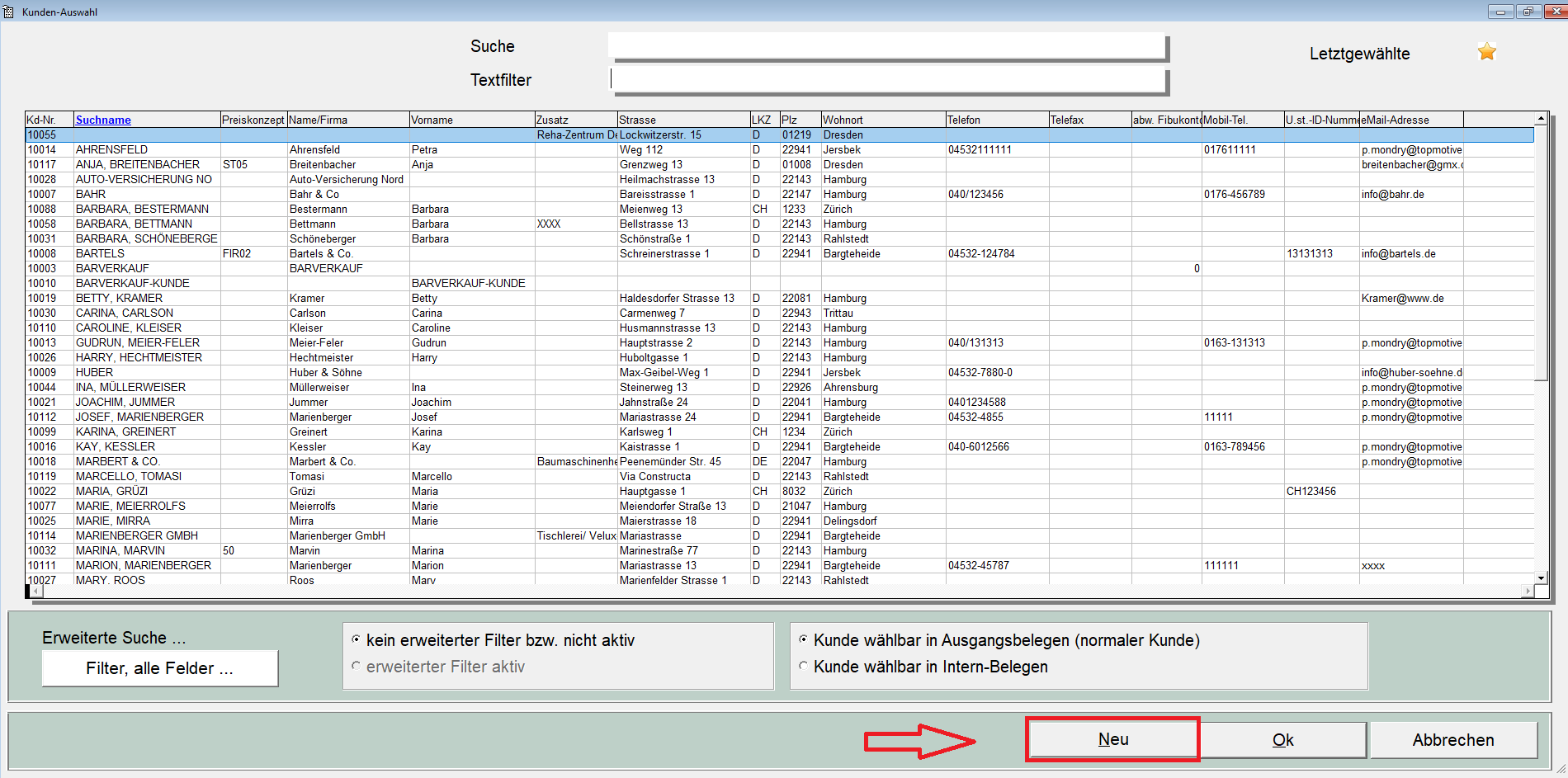The image size is (1568, 778).
Task: Select row 'GUDRUN, MEIER-FELER'
Action: coord(780,342)
